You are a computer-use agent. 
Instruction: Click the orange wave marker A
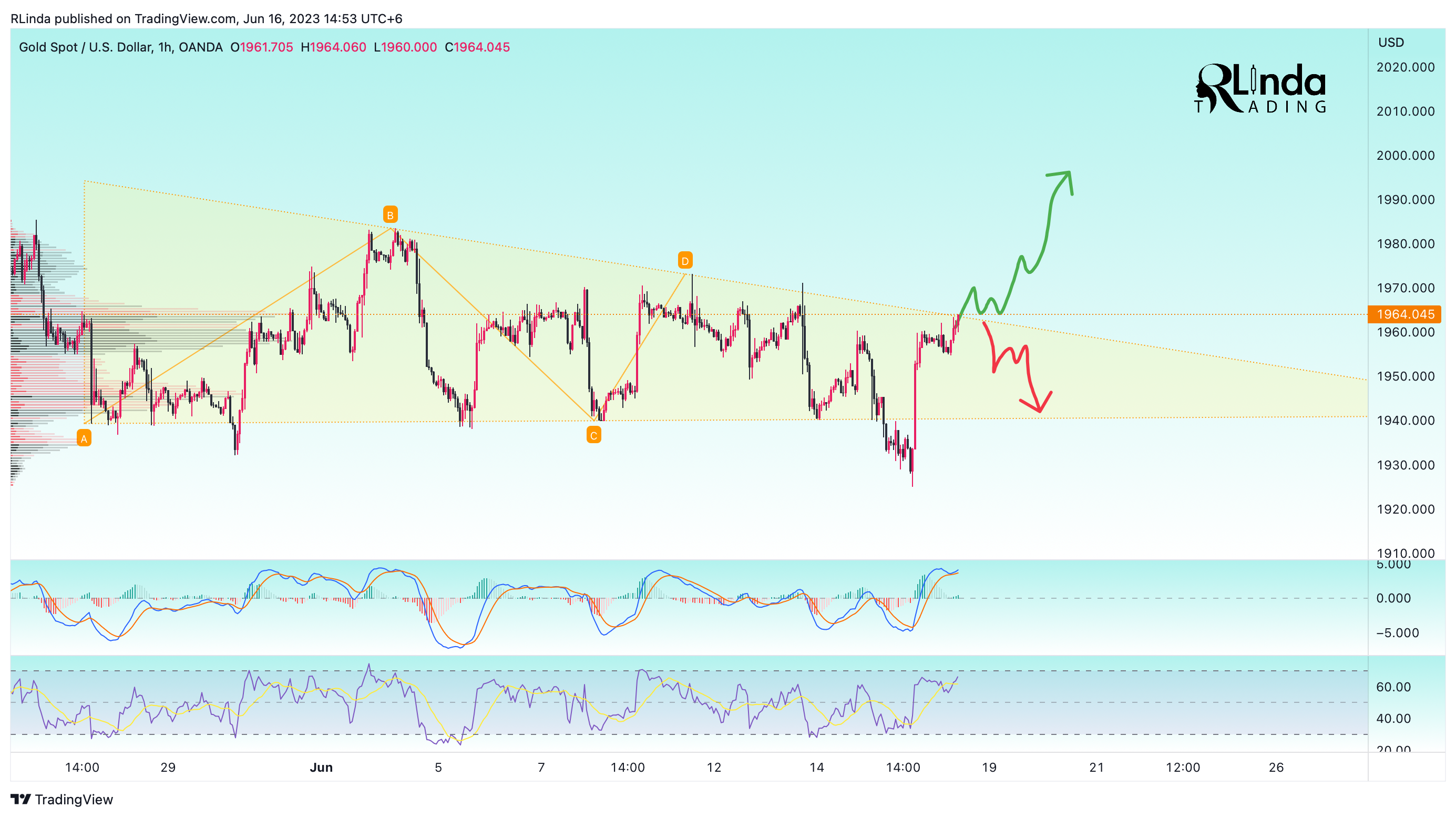tap(84, 438)
